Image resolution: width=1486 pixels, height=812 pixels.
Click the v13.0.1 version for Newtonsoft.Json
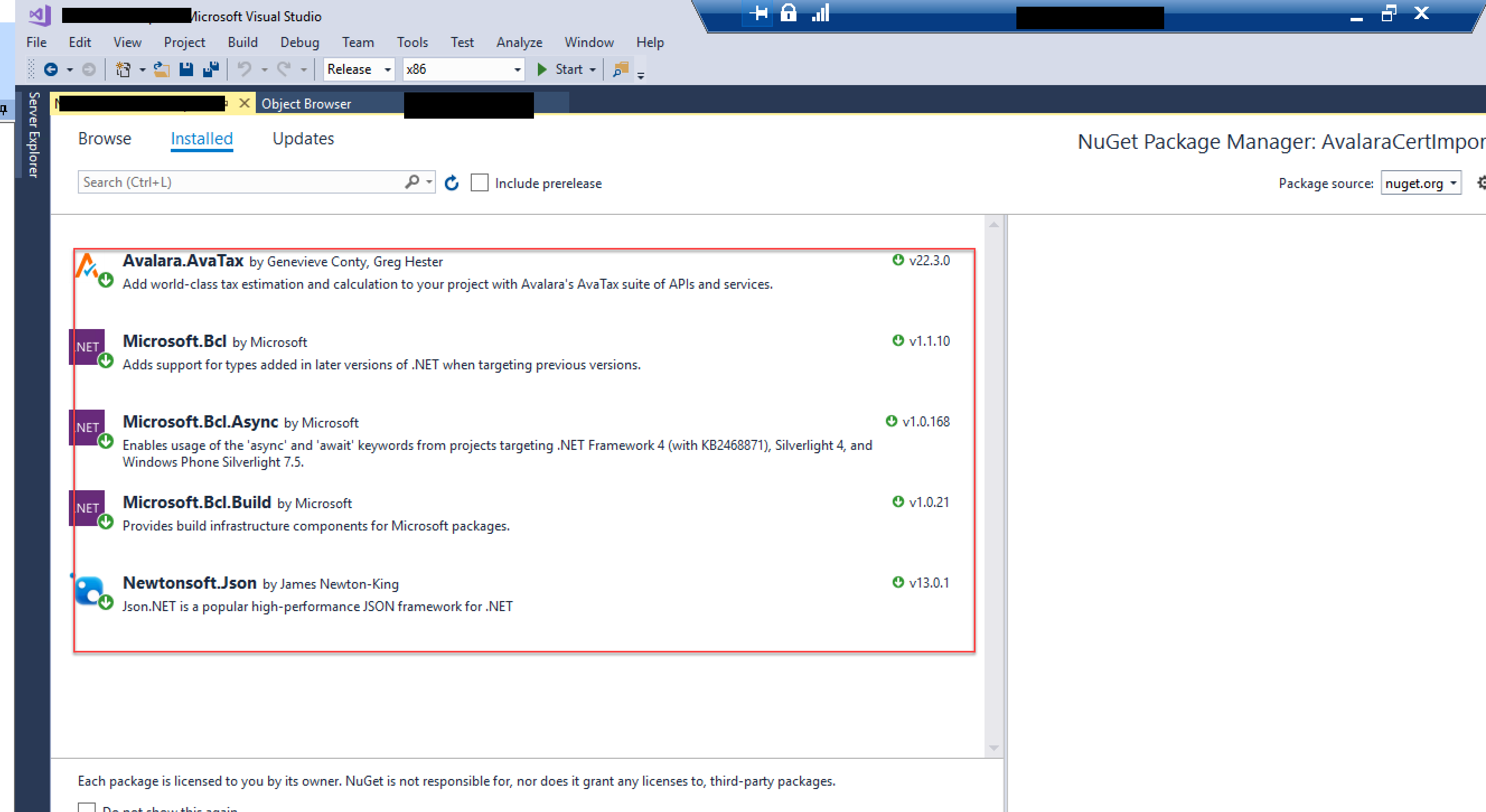tap(929, 583)
